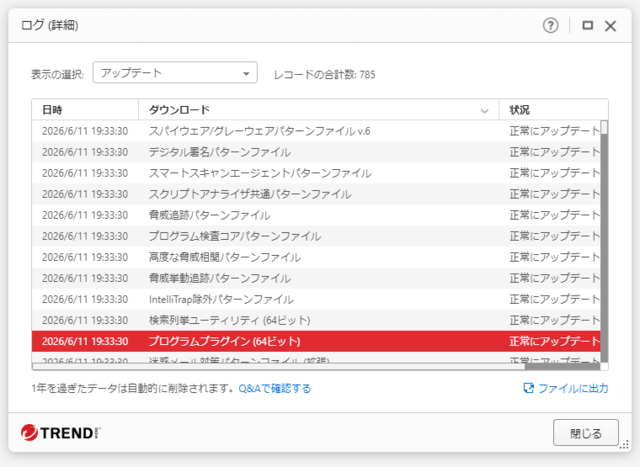Viewport: 640px width, 467px height.
Task: Select the スマートスキャンエージェントパターンファイル row
Action: 316,173
